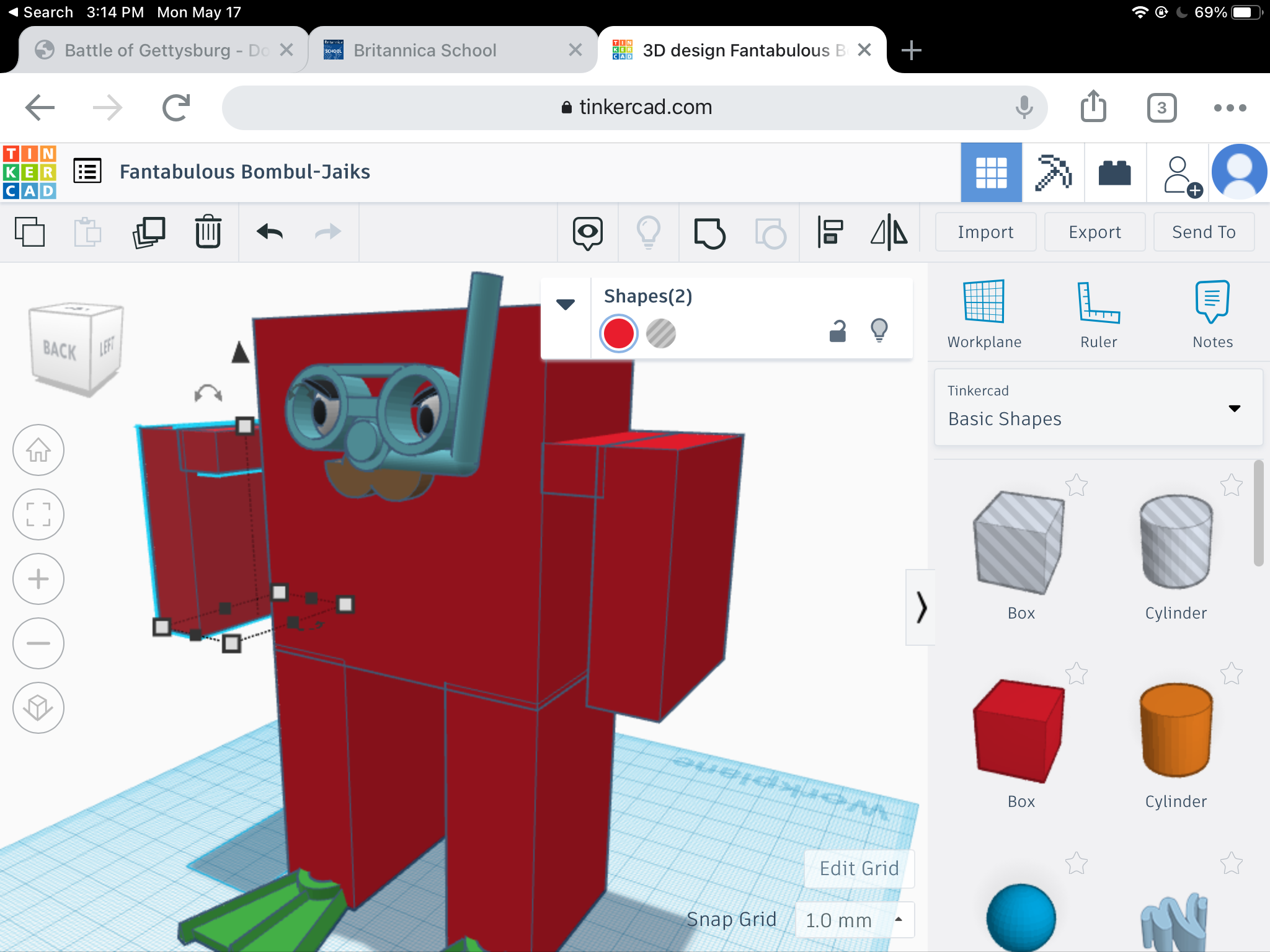The image size is (1270, 952).
Task: Choose the Solid red color swatch
Action: [x=618, y=333]
